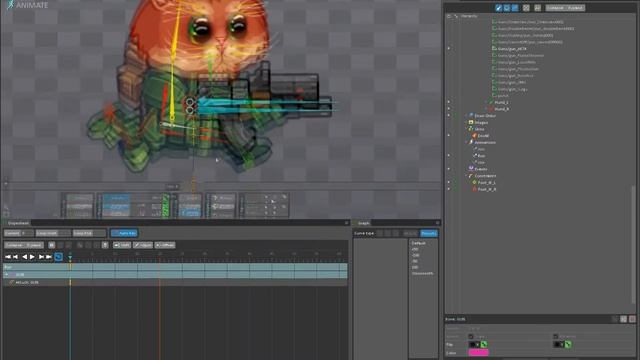Viewport: 640px width, 360px height.
Task: Toggle visibility dot for Hand_R row
Action: click(x=449, y=109)
